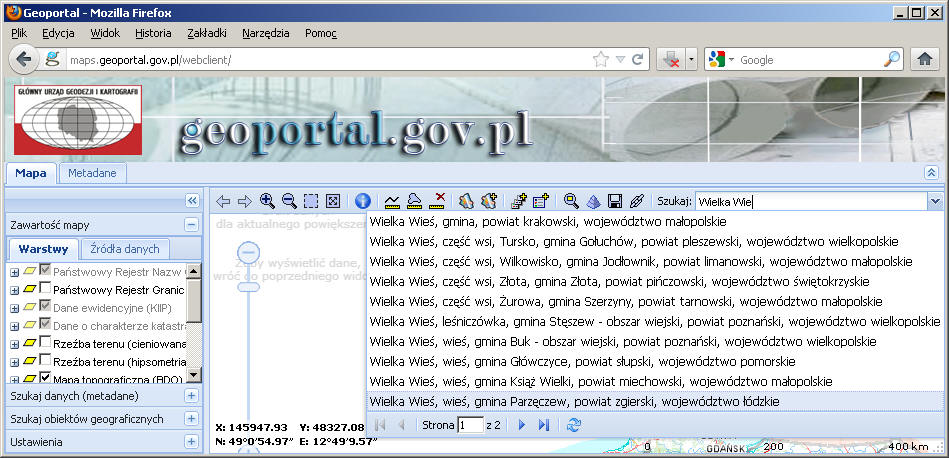Expand Rzeźba terenu (cieniowana) tree node

[x=15, y=345]
